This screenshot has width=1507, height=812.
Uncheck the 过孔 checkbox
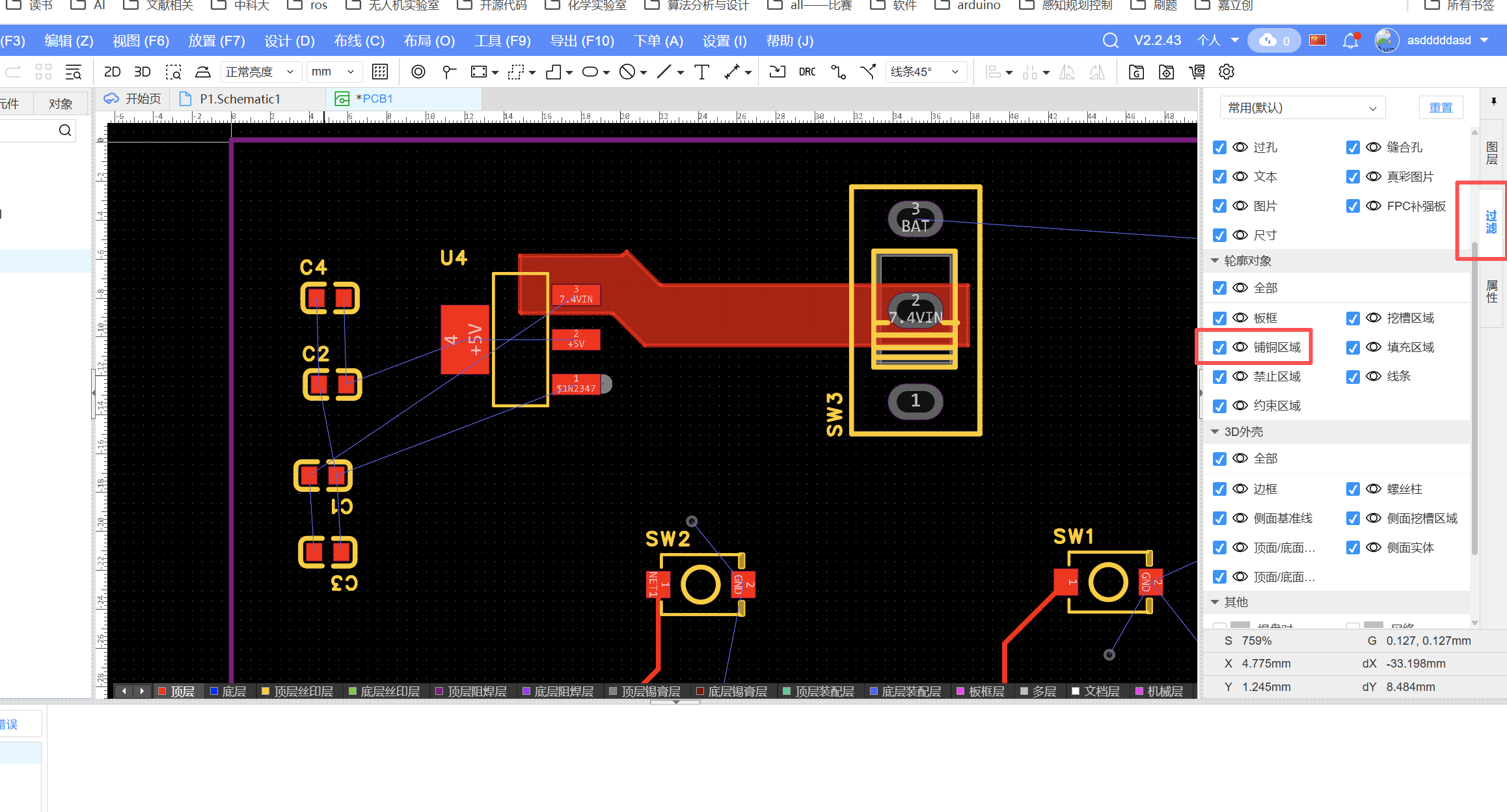[x=1219, y=148]
